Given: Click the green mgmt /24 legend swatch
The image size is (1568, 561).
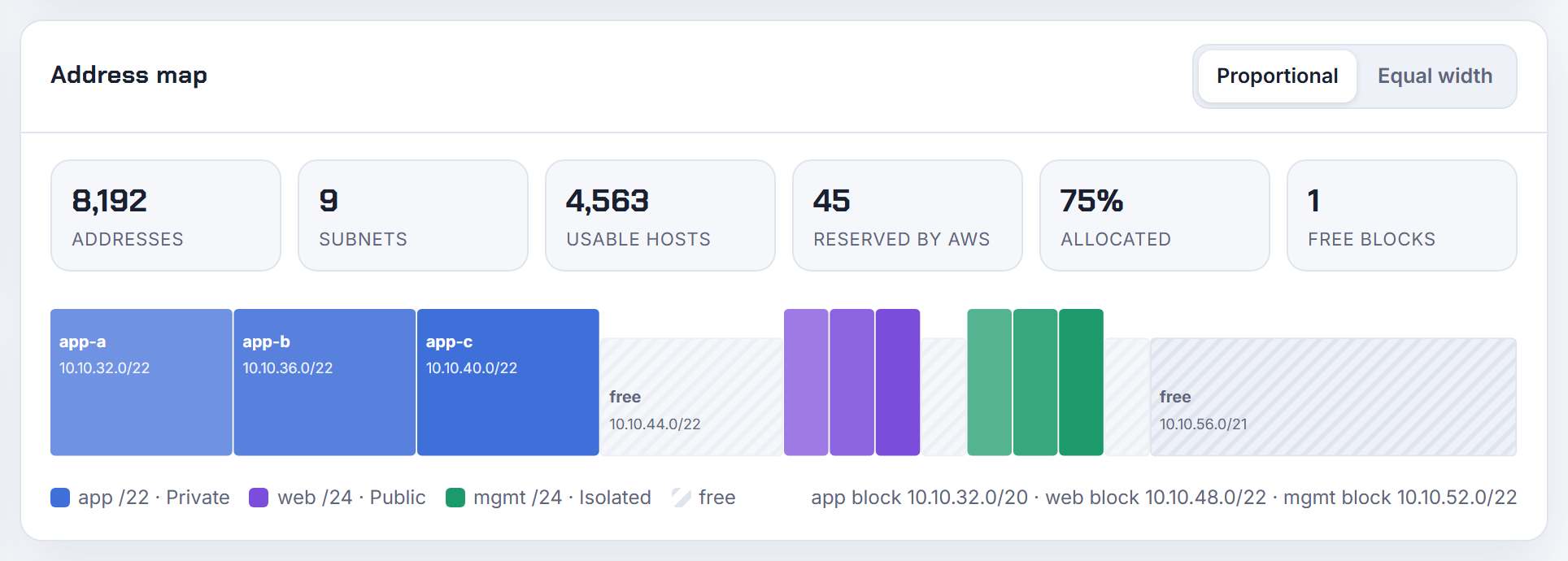Looking at the screenshot, I should pos(455,498).
